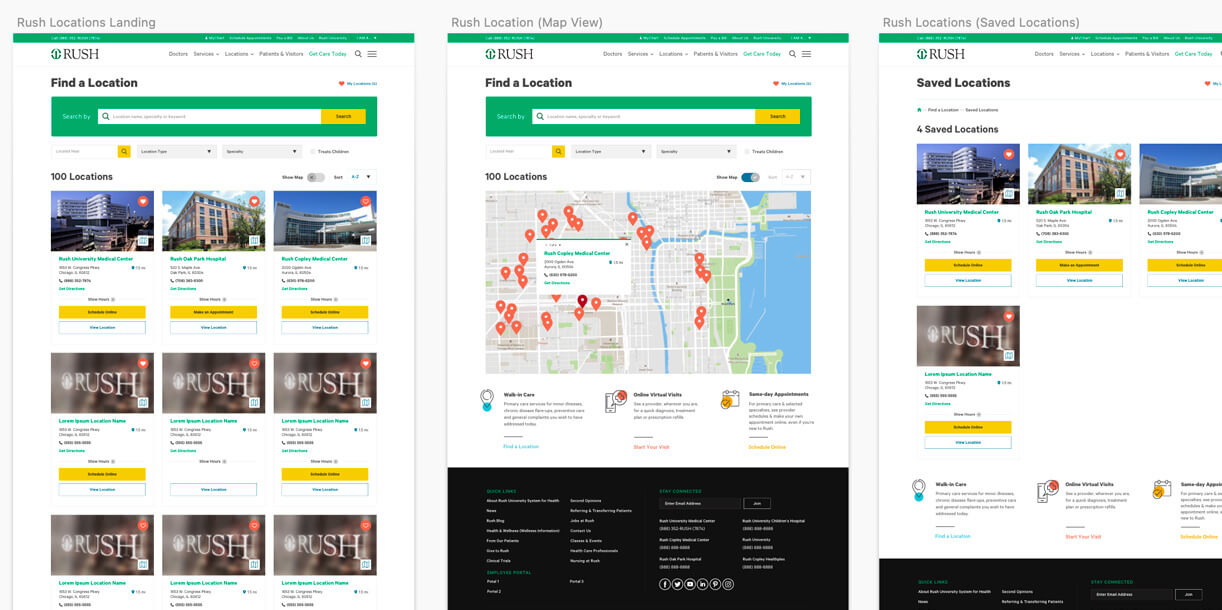The height and width of the screenshot is (610, 1222).
Task: Click the Instagram icon in the Map View footer
Action: [x=728, y=584]
